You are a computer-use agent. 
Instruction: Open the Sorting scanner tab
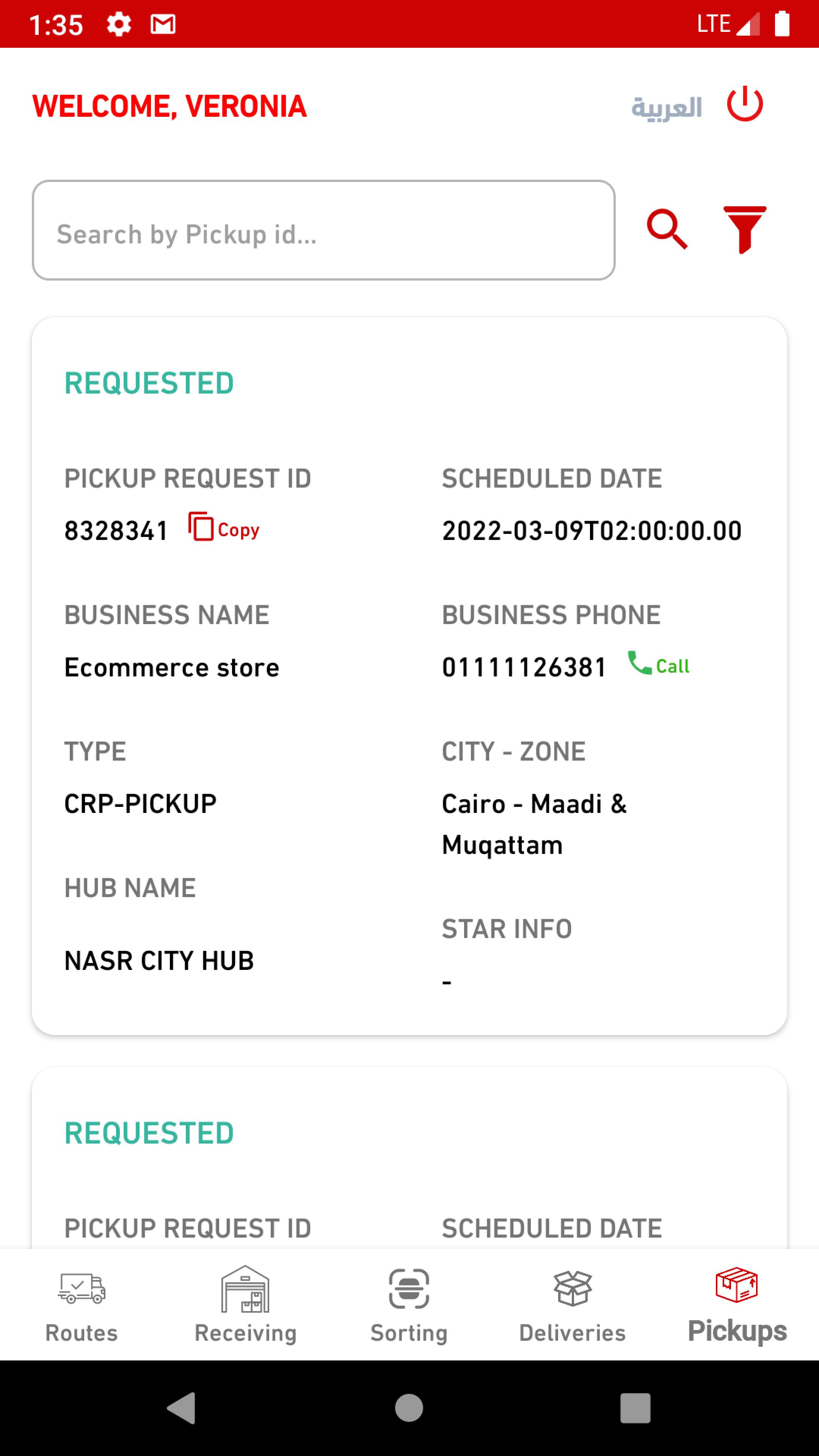point(409,1305)
